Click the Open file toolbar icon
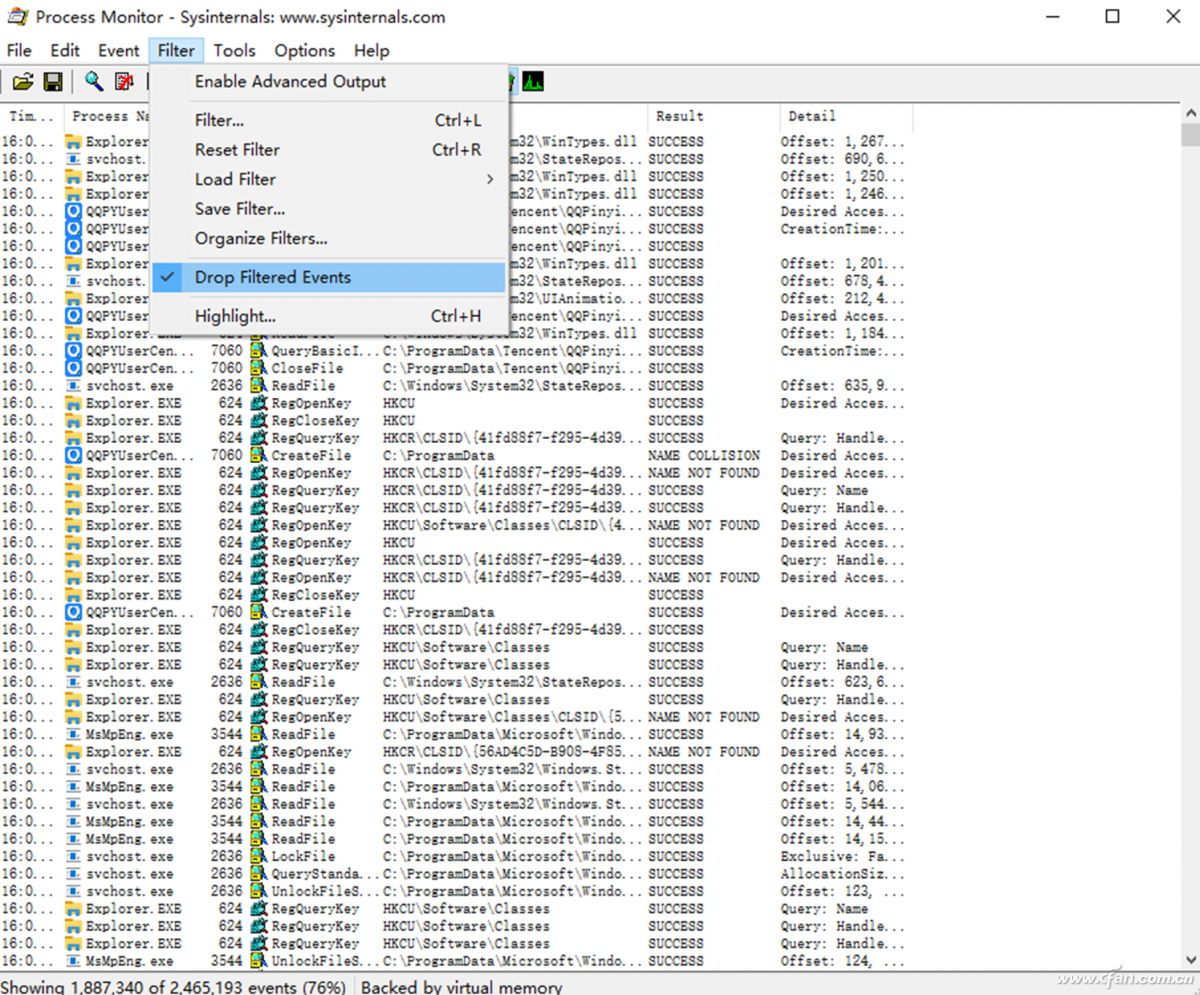This screenshot has width=1200, height=995. click(x=22, y=82)
